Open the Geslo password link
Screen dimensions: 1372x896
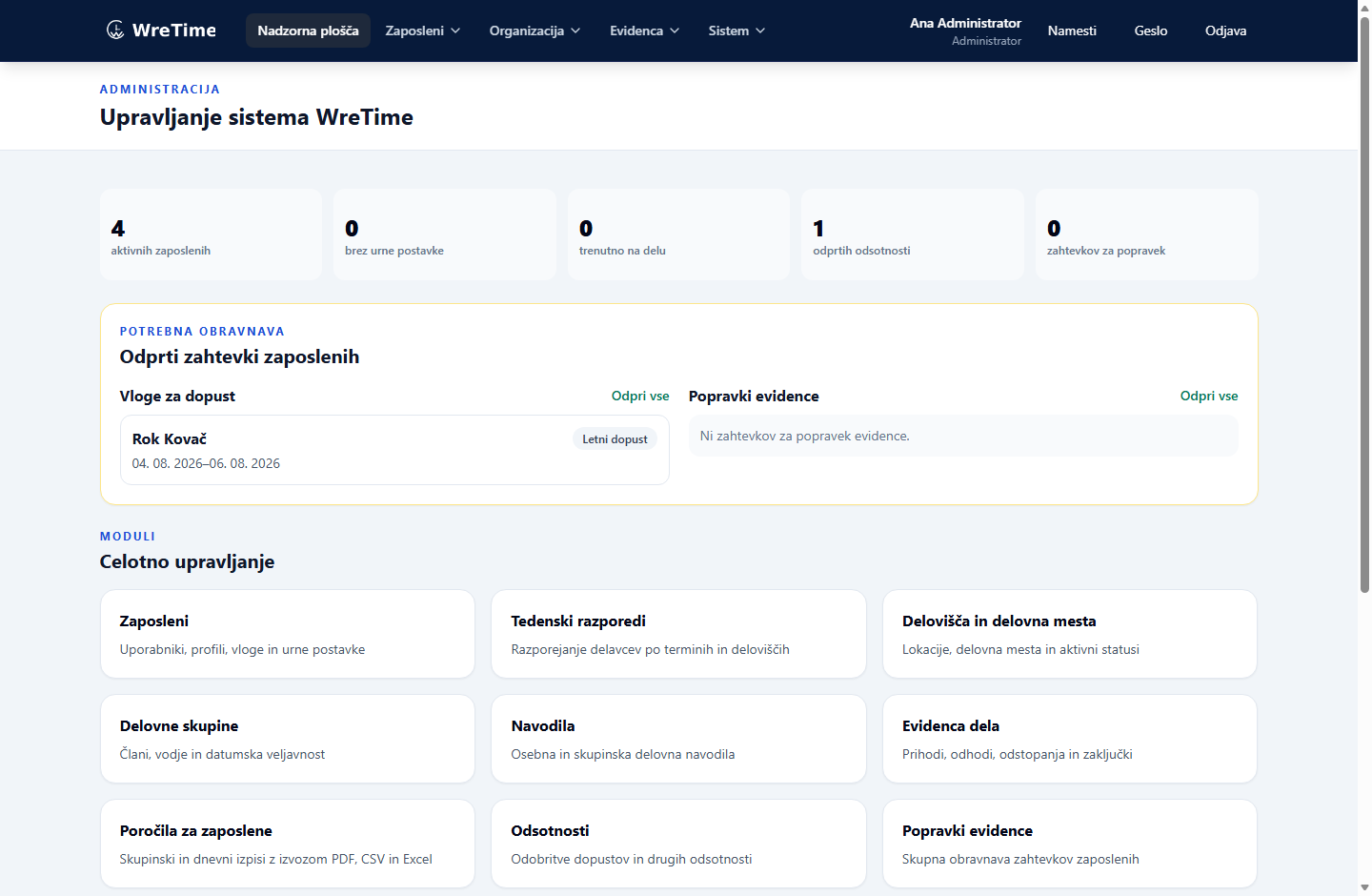tap(1151, 31)
